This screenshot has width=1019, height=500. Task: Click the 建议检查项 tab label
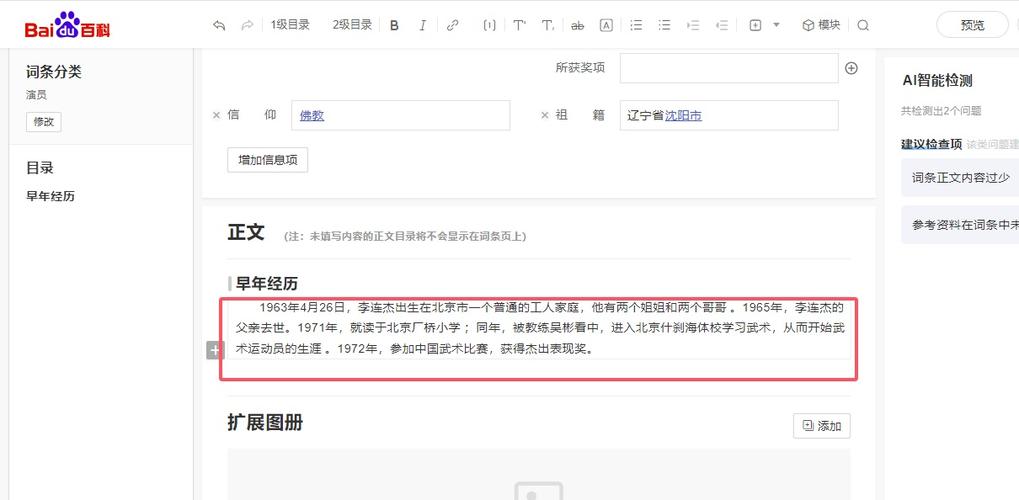click(x=931, y=144)
